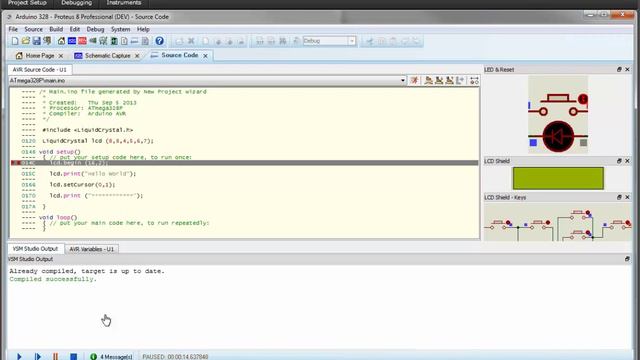Click the highlighted lcd.begin breakpoint line
Image resolution: width=640 pixels, height=360 pixels.
tap(244, 163)
